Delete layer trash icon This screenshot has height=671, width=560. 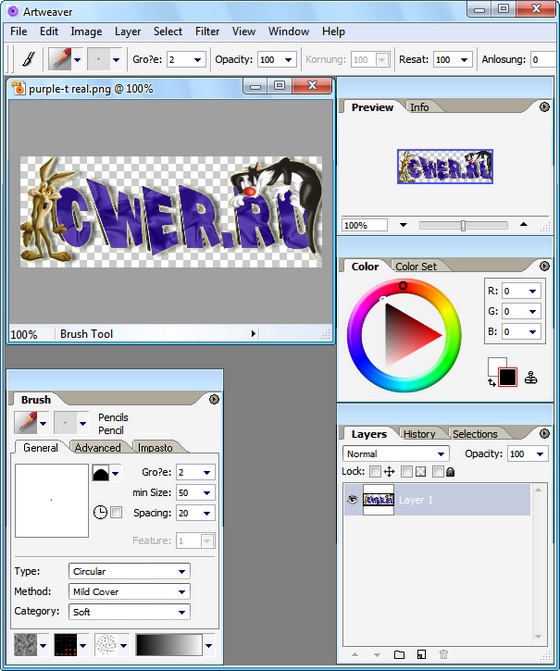coord(444,654)
